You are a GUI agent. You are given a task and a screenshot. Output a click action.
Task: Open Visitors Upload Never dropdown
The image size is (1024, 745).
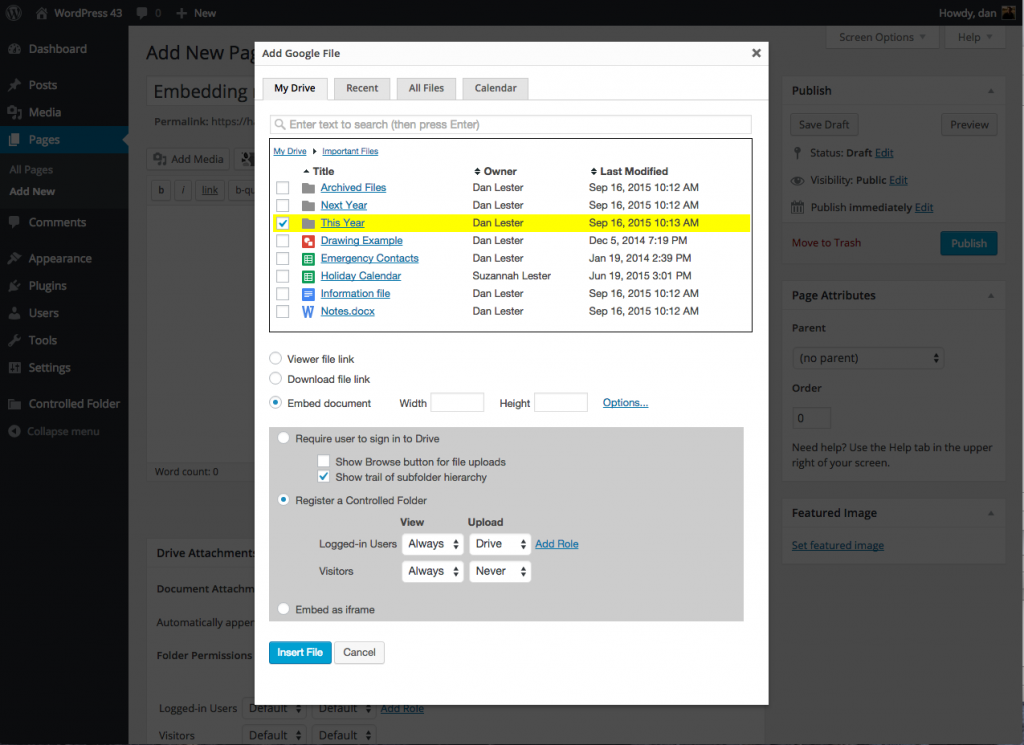point(500,571)
